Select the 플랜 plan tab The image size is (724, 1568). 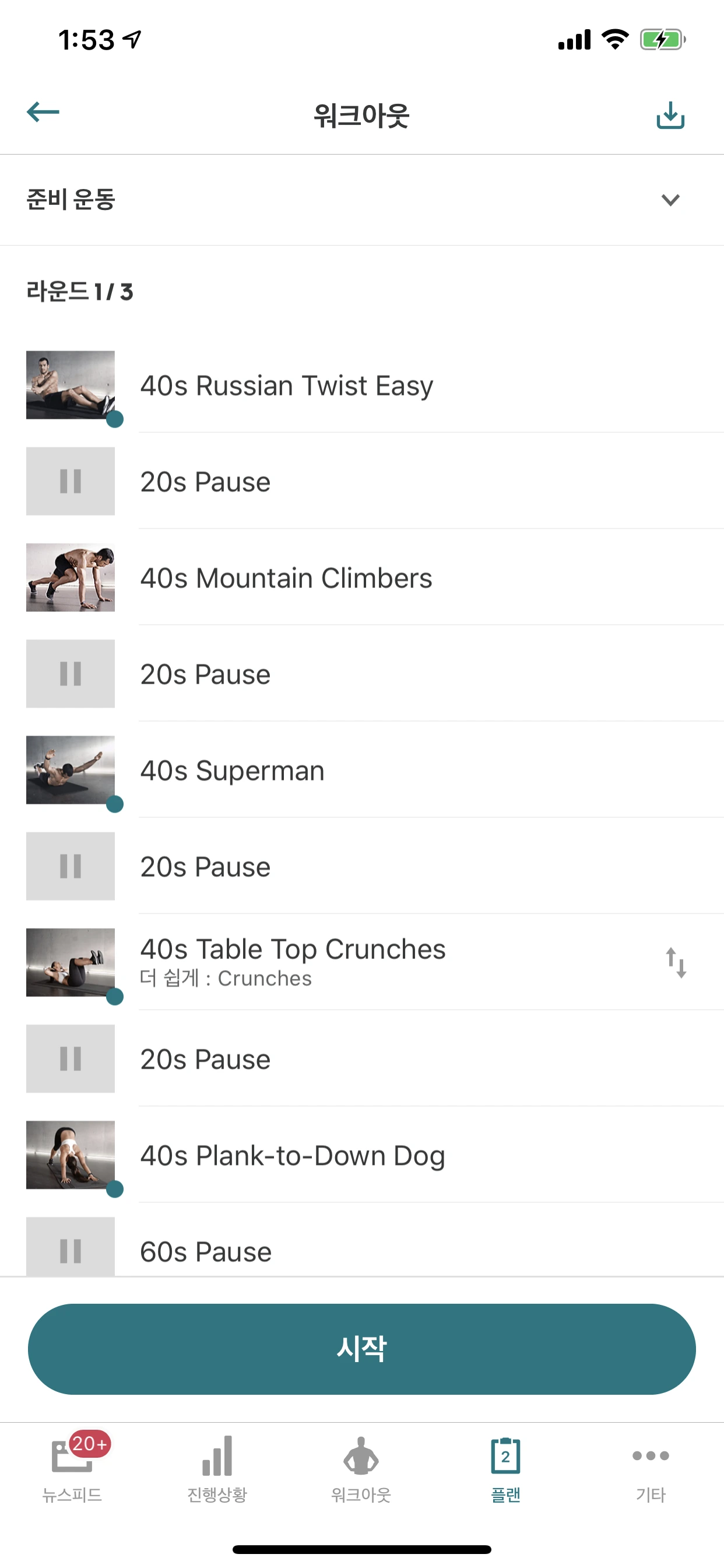pos(505,1467)
